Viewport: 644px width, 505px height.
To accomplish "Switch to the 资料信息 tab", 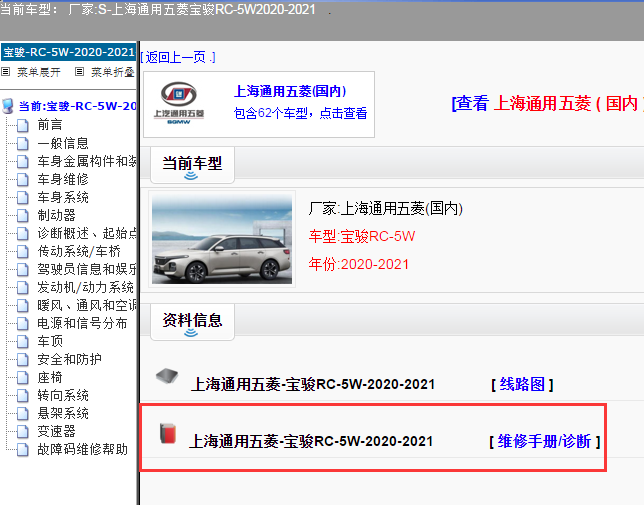I will (x=192, y=323).
